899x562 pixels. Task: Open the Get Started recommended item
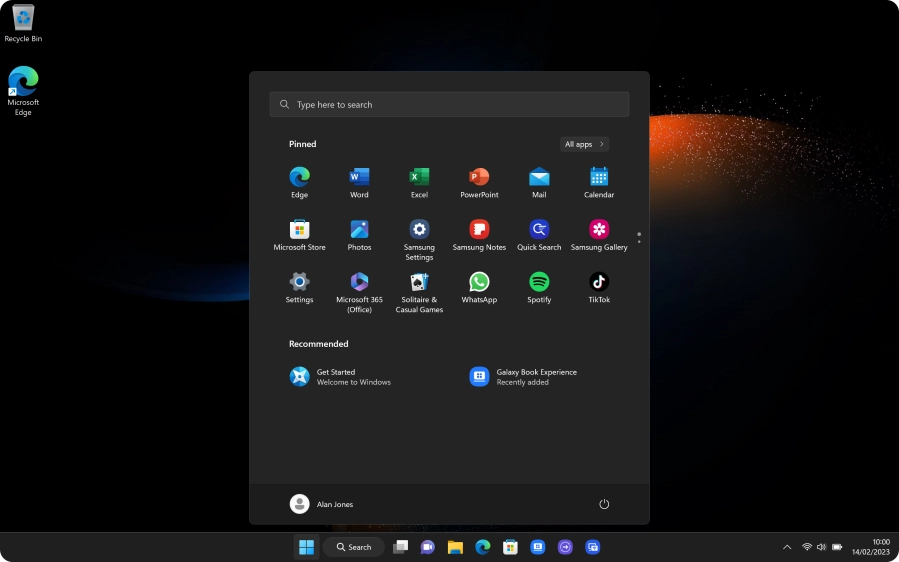click(x=340, y=376)
